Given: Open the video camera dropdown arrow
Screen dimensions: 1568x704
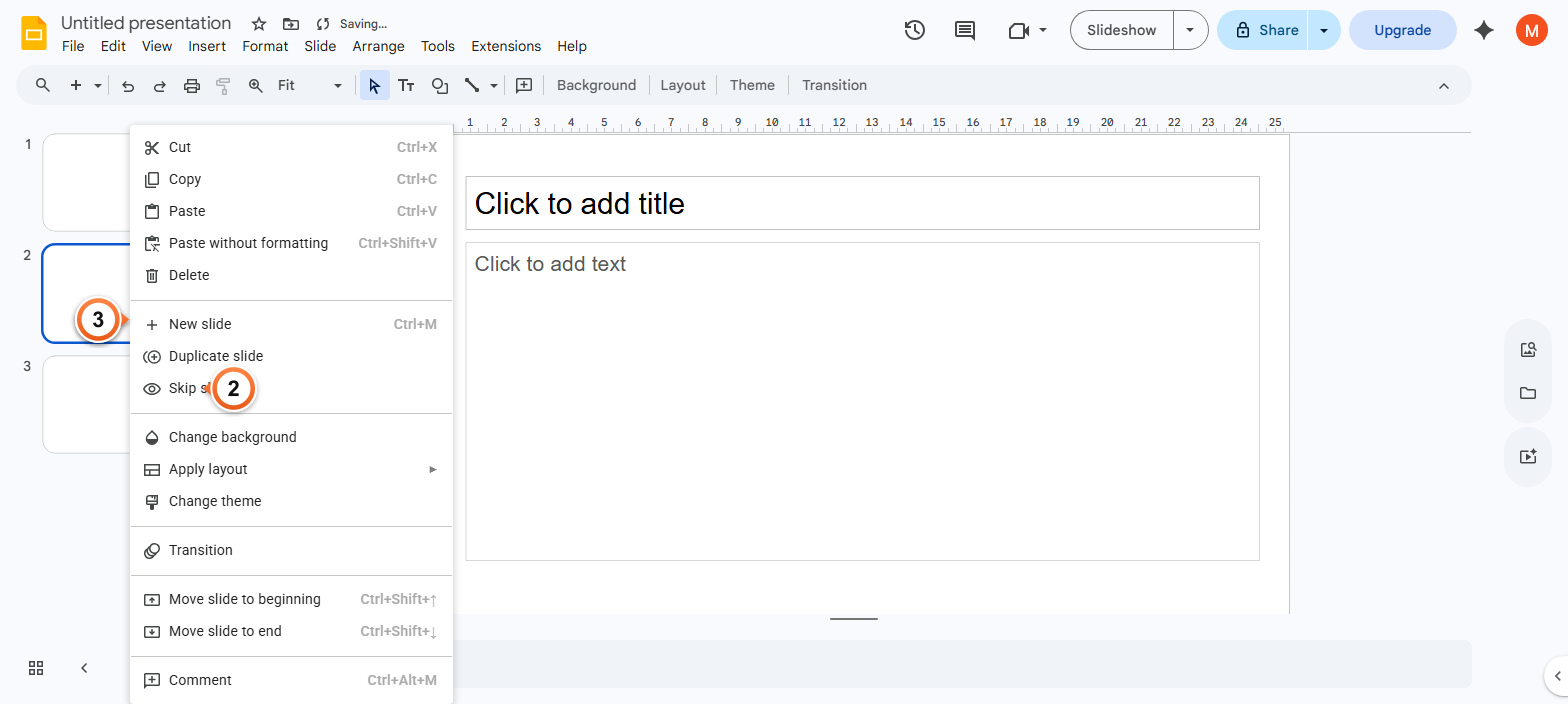Looking at the screenshot, I should click(1043, 30).
